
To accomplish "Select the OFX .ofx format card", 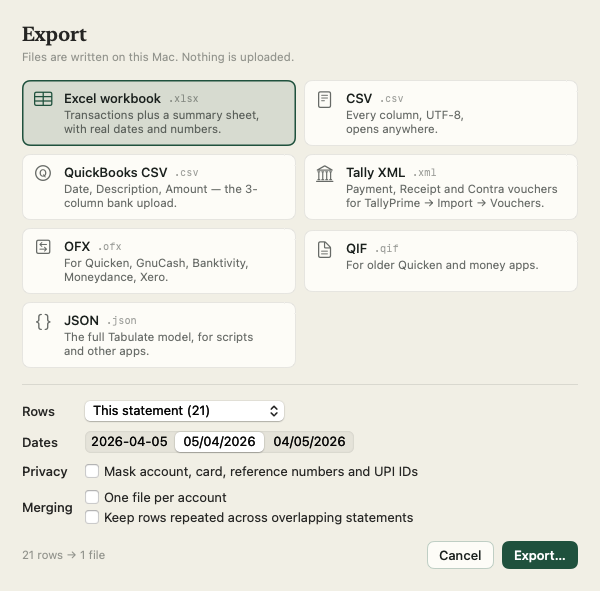I will tap(159, 261).
